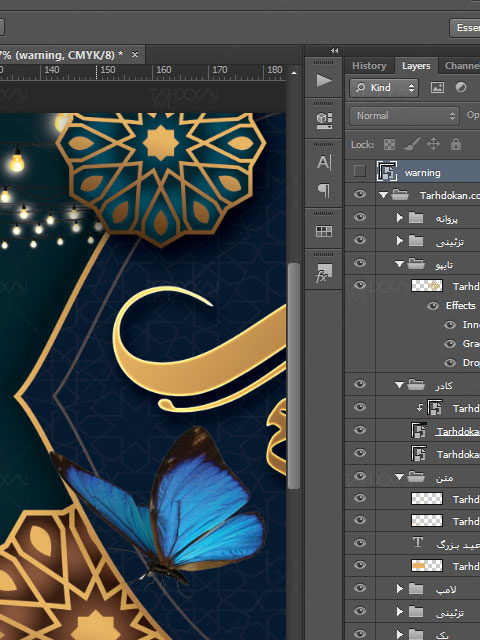Click the T text layer icon
Image resolution: width=480 pixels, height=640 pixels.
coord(418,542)
